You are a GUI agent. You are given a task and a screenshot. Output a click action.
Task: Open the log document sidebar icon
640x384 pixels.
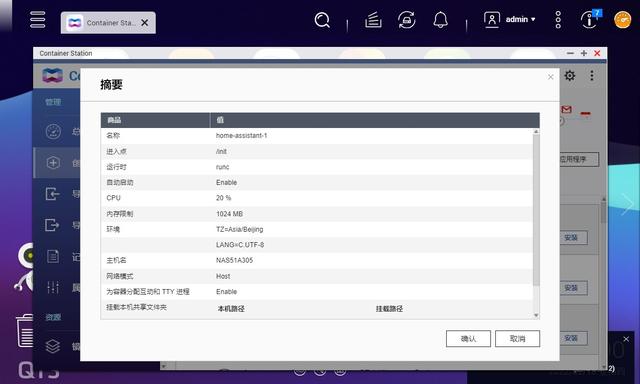coord(53,256)
